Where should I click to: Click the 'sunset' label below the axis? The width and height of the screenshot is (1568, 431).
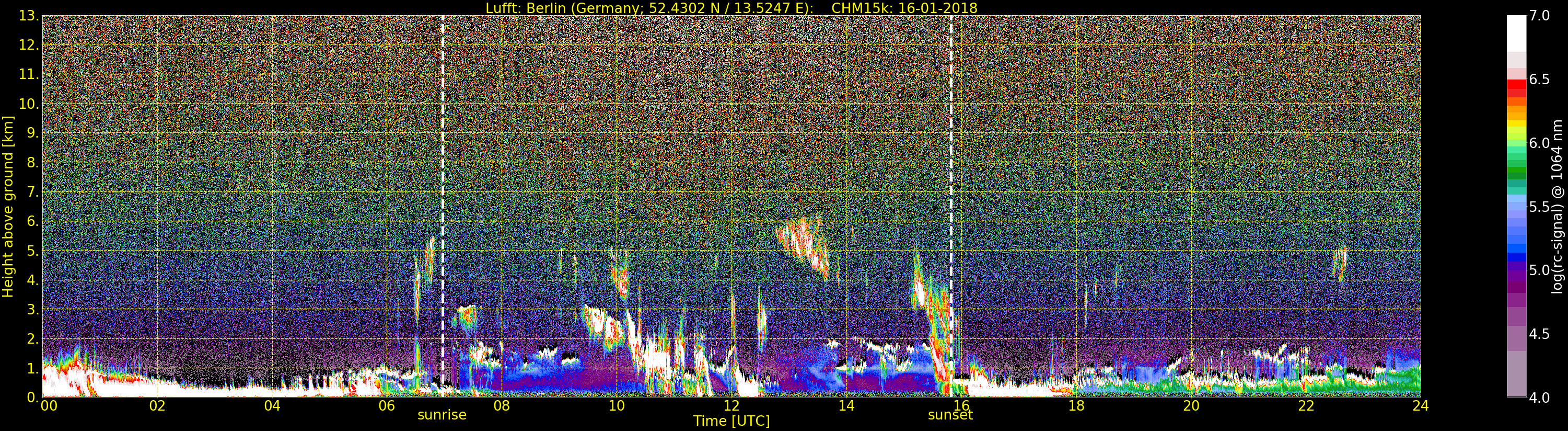950,415
